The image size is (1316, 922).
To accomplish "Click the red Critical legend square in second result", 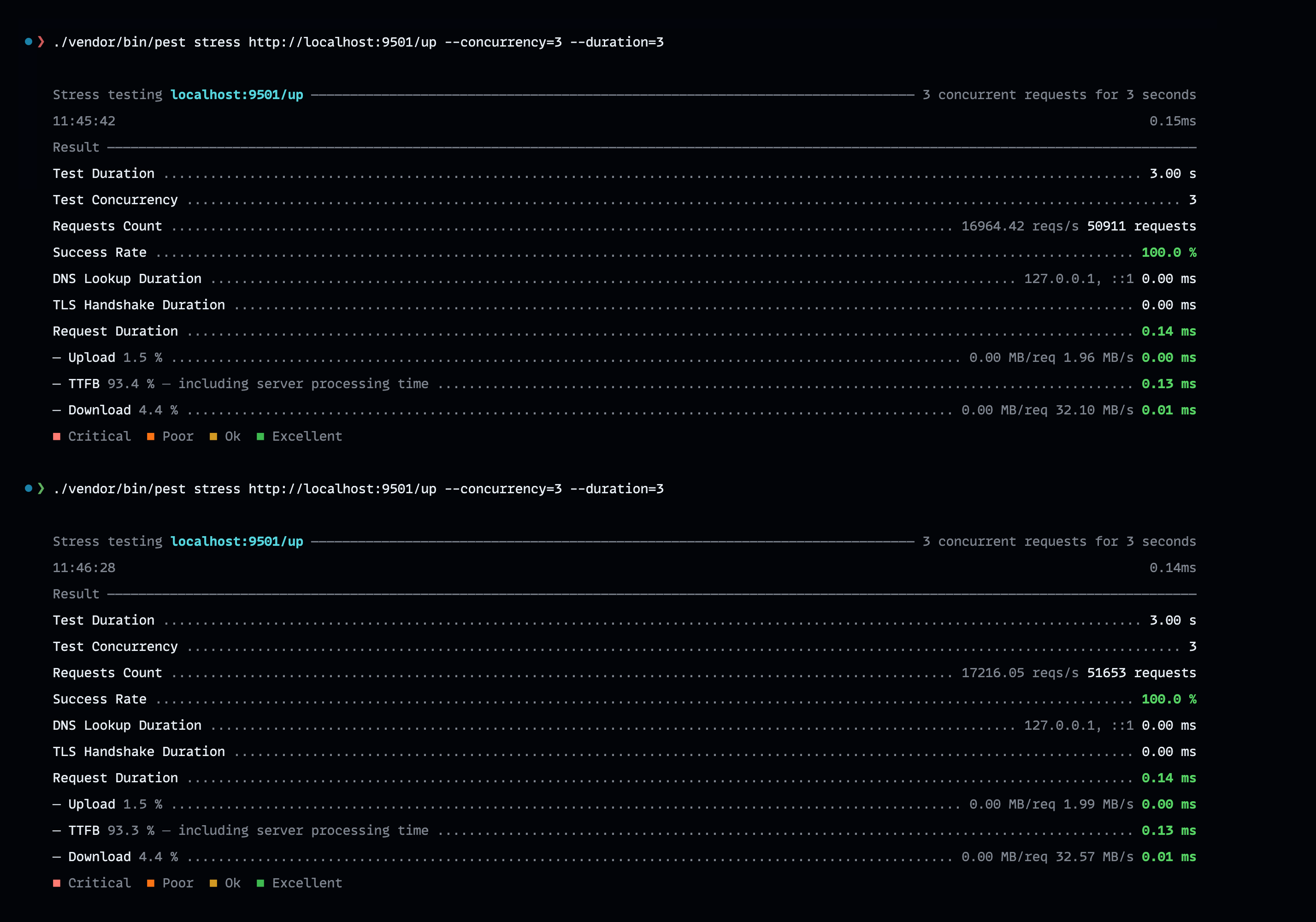I will (x=57, y=884).
